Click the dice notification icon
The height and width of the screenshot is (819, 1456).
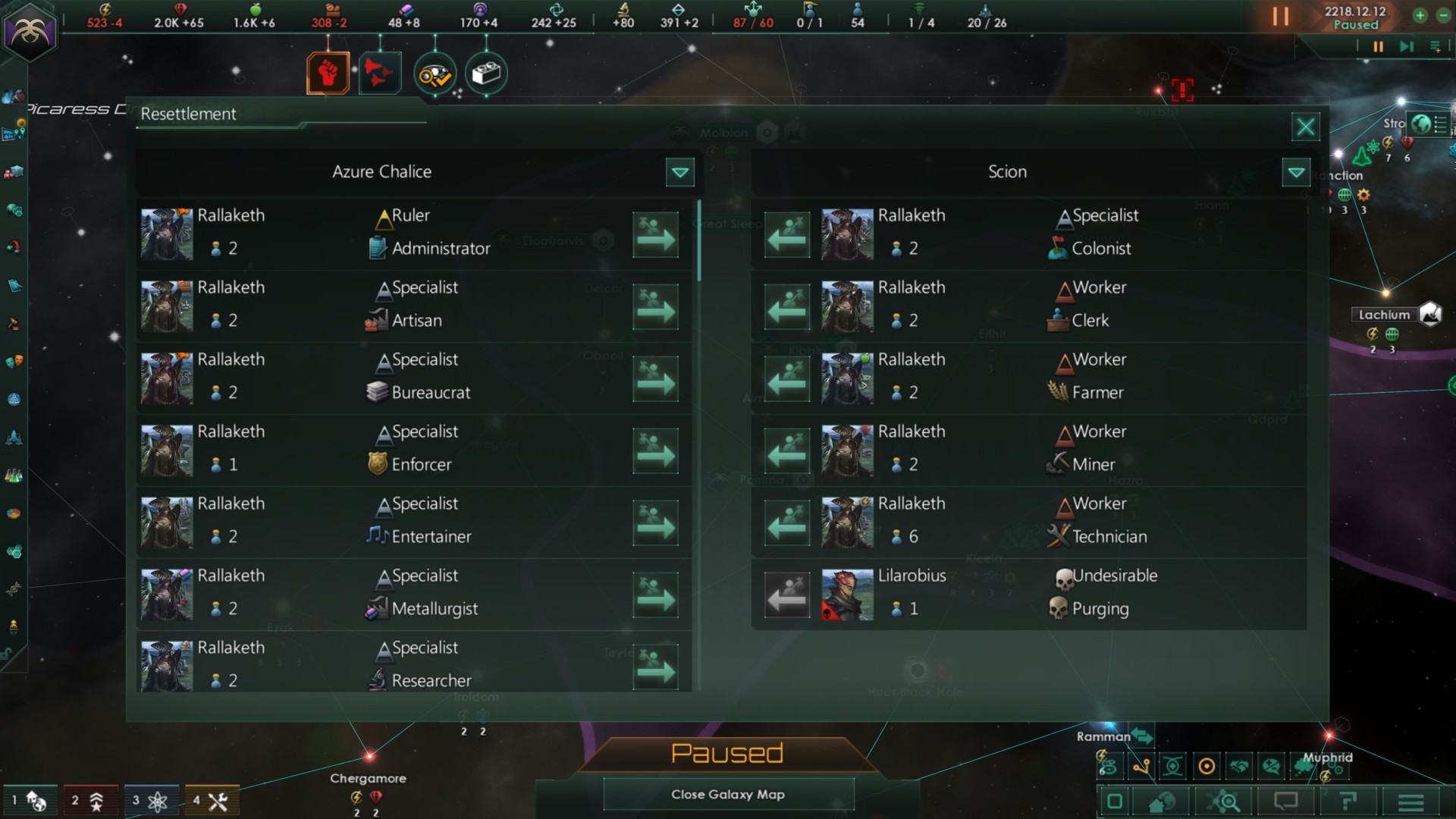click(486, 74)
